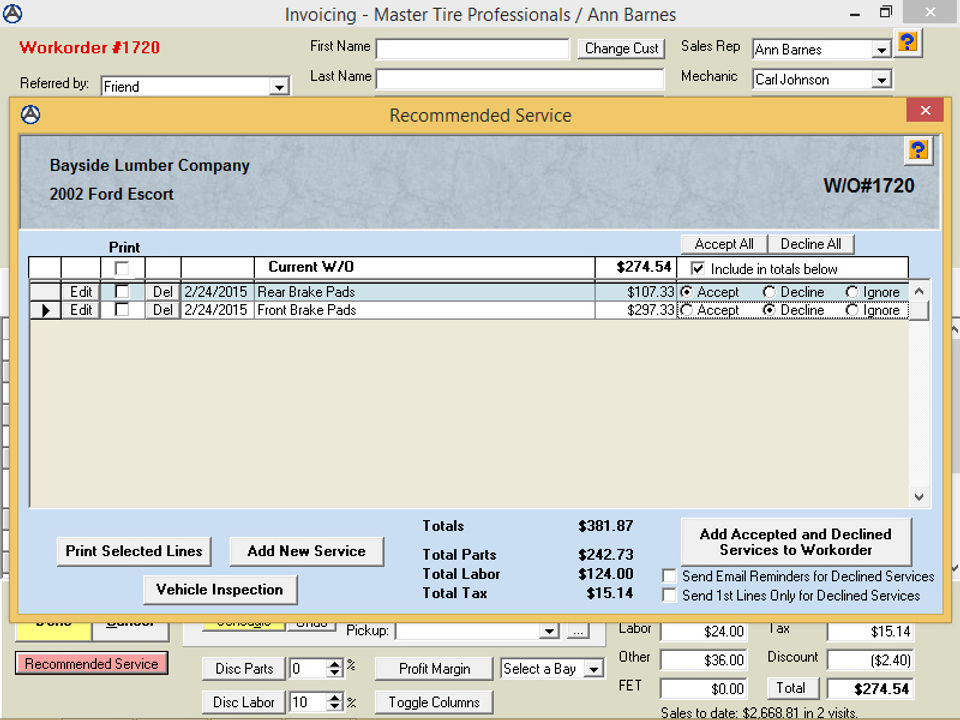Select Decline for Rear Brake Pads
The width and height of the screenshot is (960, 720).
pyautogui.click(x=769, y=292)
